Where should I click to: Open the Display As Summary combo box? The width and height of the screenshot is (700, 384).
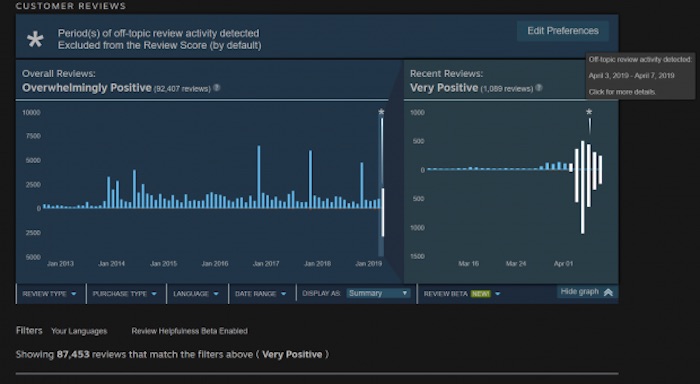click(378, 293)
